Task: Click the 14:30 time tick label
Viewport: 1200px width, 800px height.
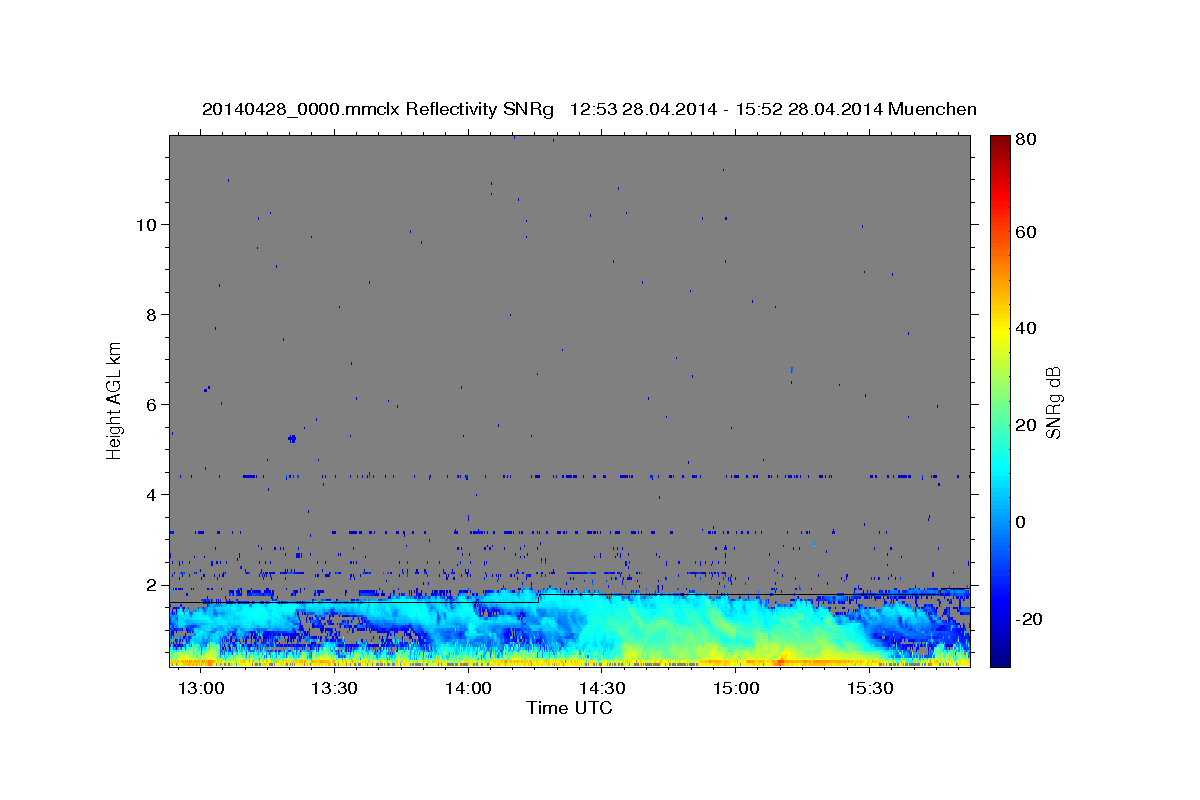Action: pyautogui.click(x=602, y=689)
